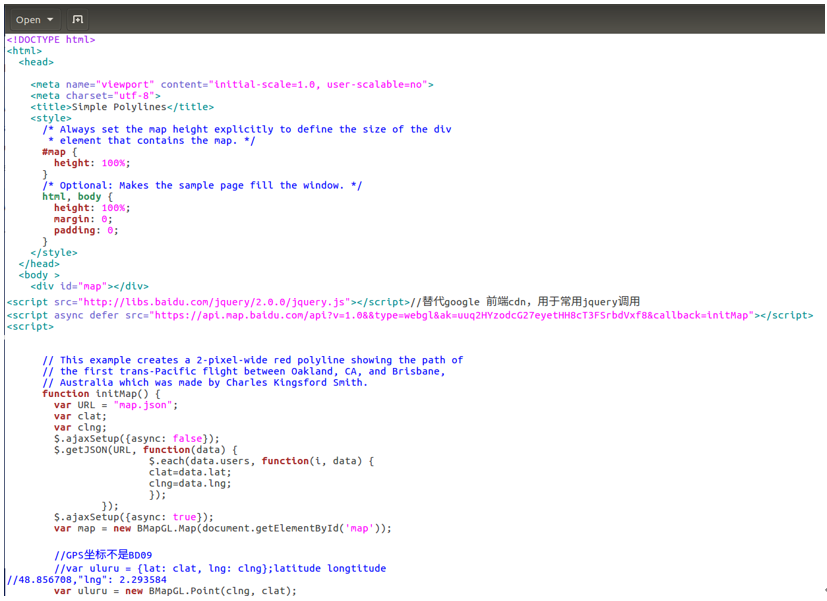The height and width of the screenshot is (601, 827).
Task: Click the '</style>' closing tag
Action: coord(54,253)
